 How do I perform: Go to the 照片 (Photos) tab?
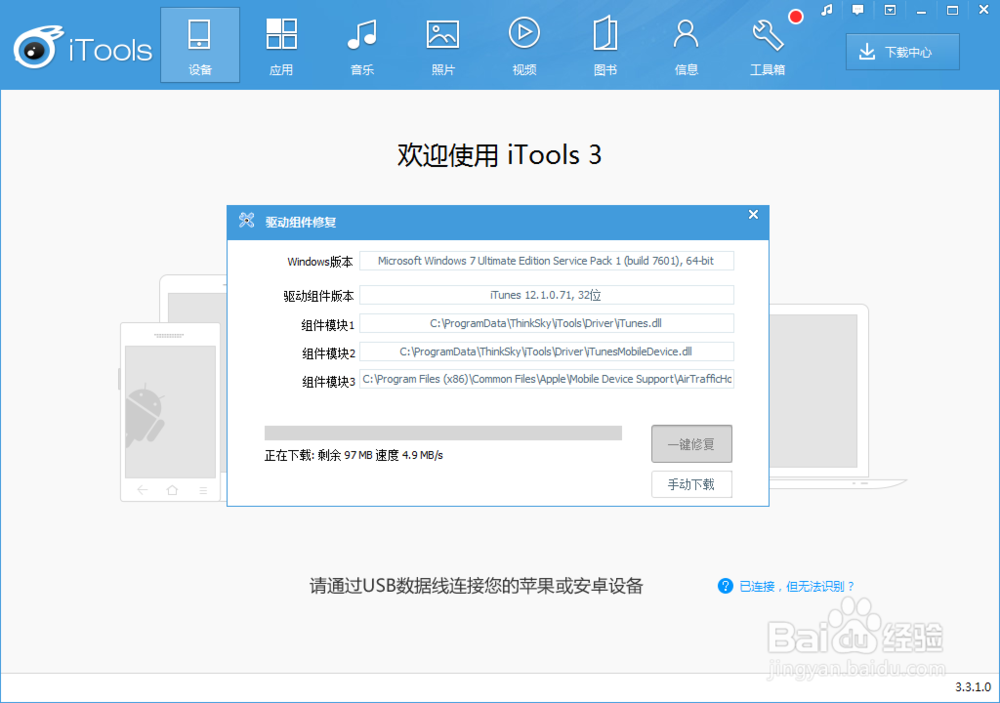point(443,45)
